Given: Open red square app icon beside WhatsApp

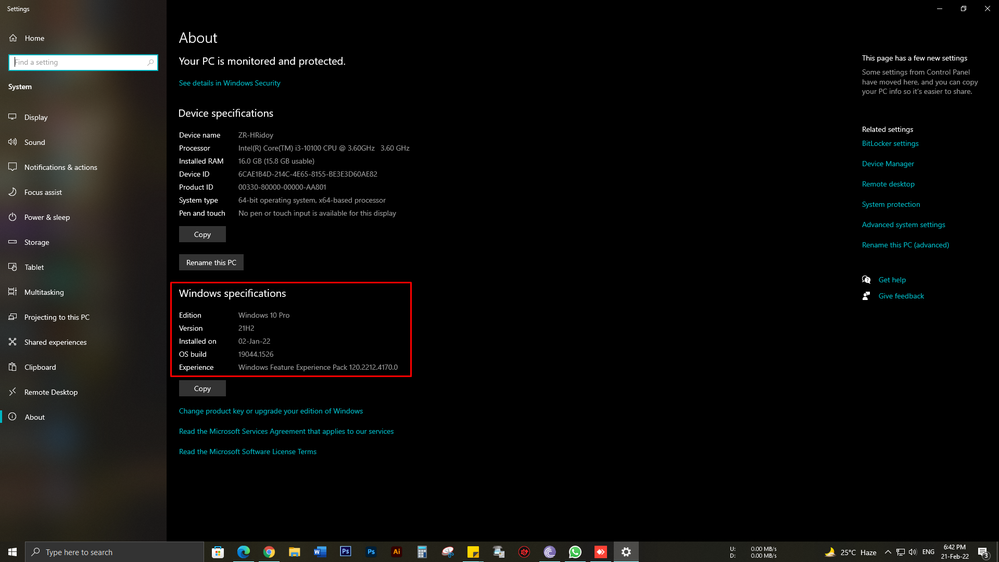Looking at the screenshot, I should coord(600,552).
